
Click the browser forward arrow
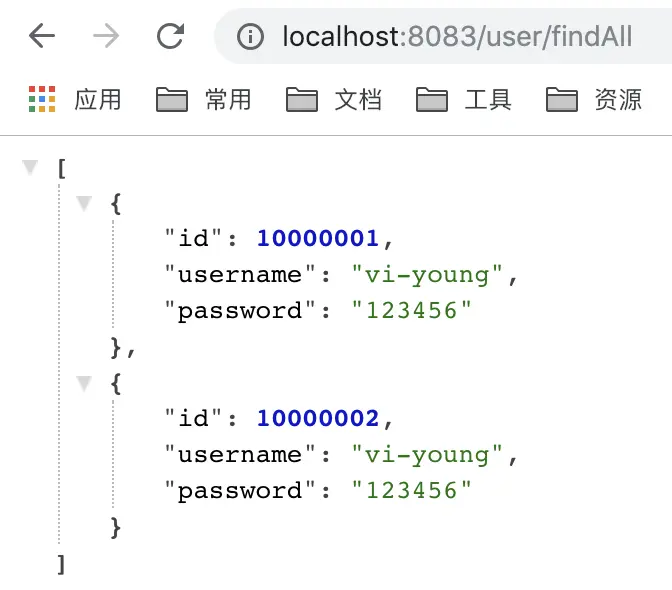(x=106, y=36)
